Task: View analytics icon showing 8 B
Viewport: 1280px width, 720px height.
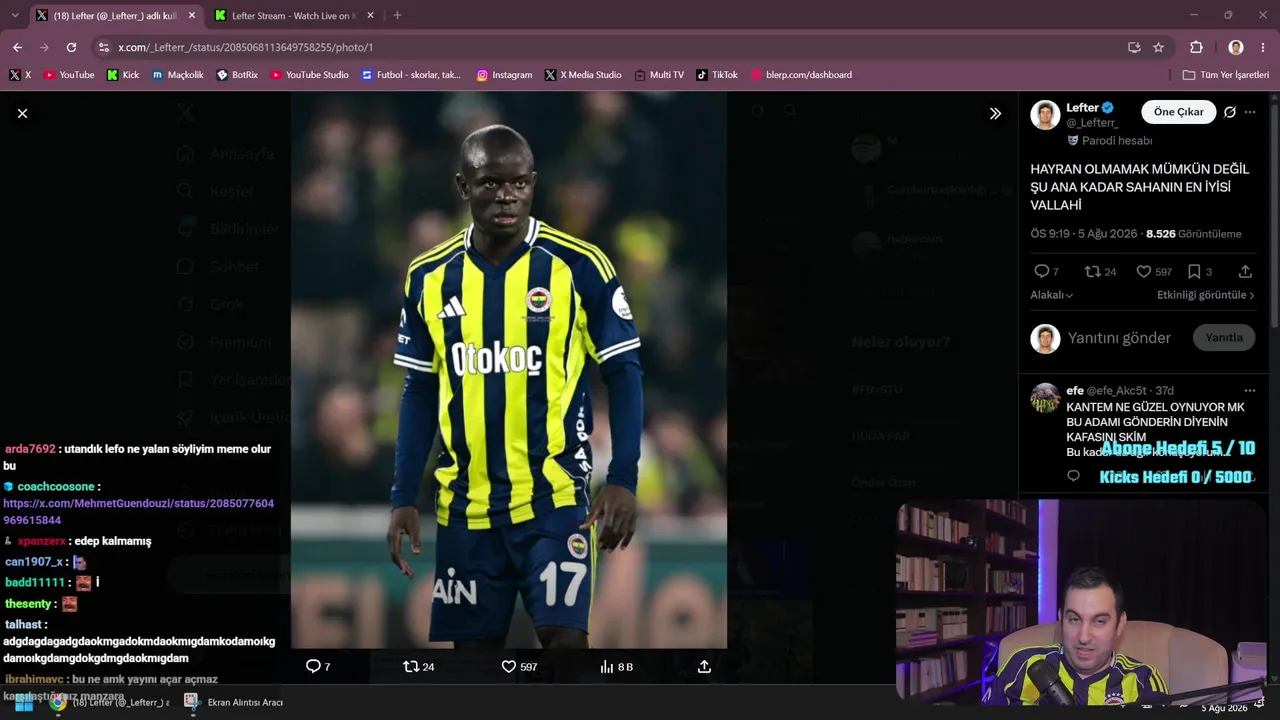Action: click(606, 666)
